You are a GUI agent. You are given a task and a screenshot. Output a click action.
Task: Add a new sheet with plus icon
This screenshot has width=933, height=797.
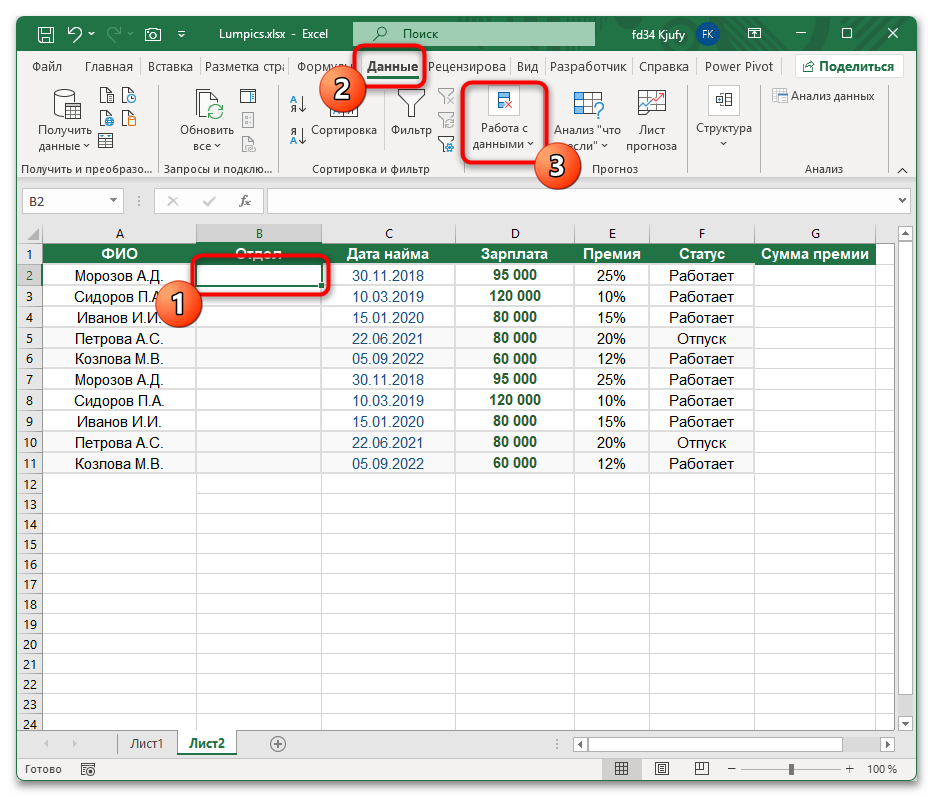point(278,743)
